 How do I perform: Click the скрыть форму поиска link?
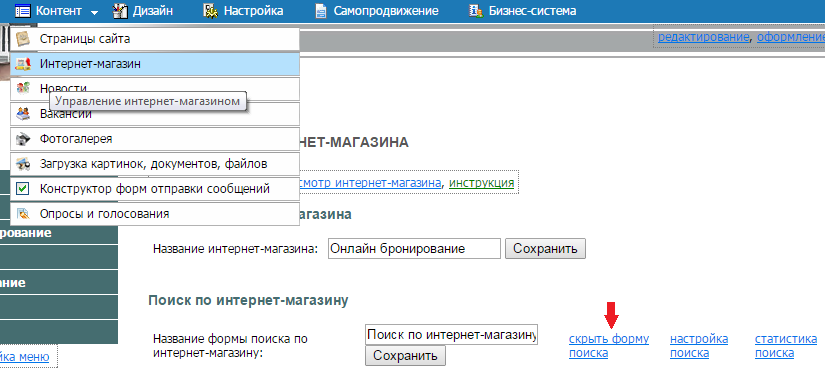(x=609, y=346)
